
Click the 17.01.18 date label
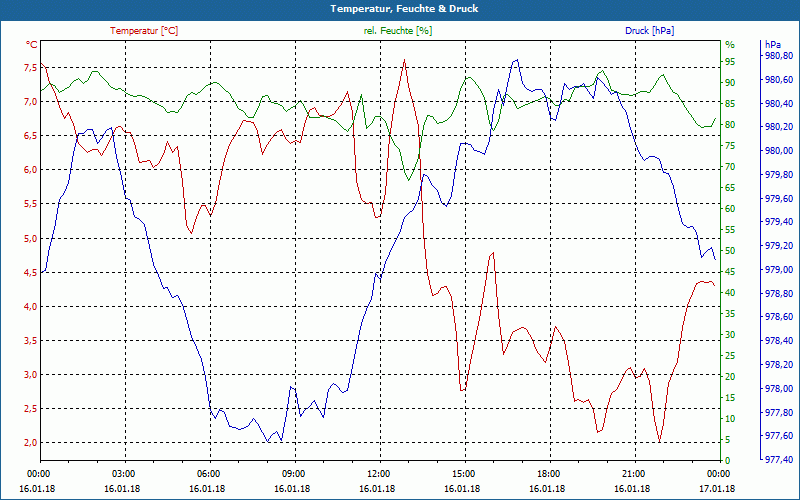(x=717, y=488)
